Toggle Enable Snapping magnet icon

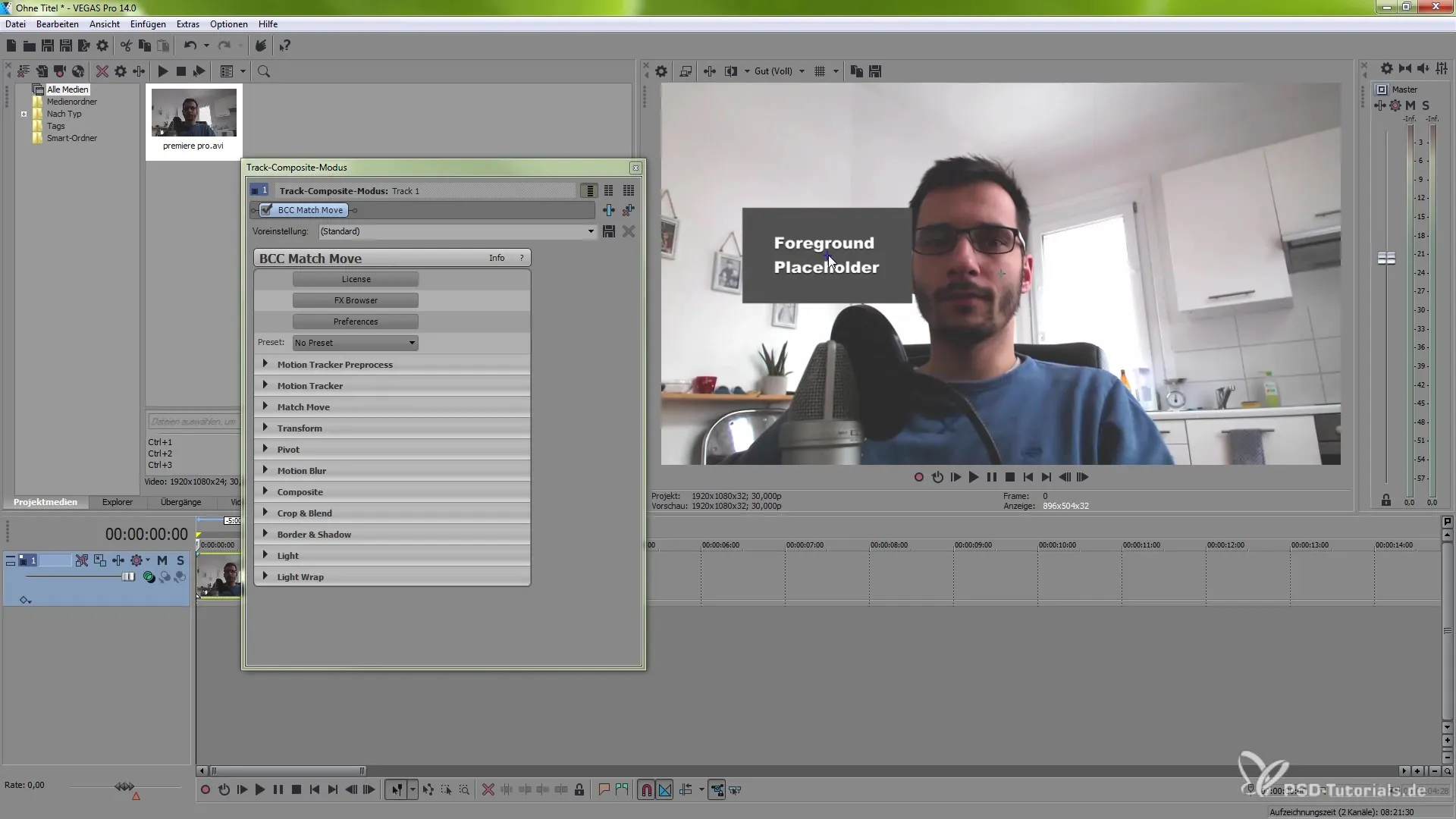(646, 790)
